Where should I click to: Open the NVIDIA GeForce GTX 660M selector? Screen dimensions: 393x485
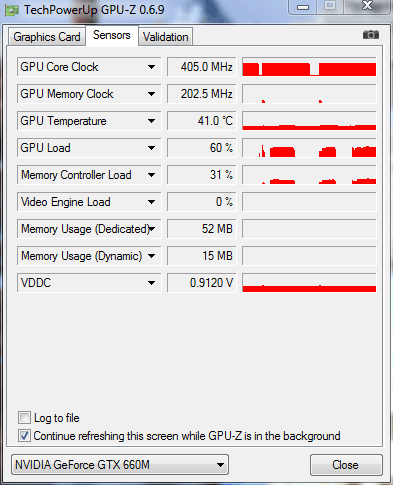click(120, 465)
